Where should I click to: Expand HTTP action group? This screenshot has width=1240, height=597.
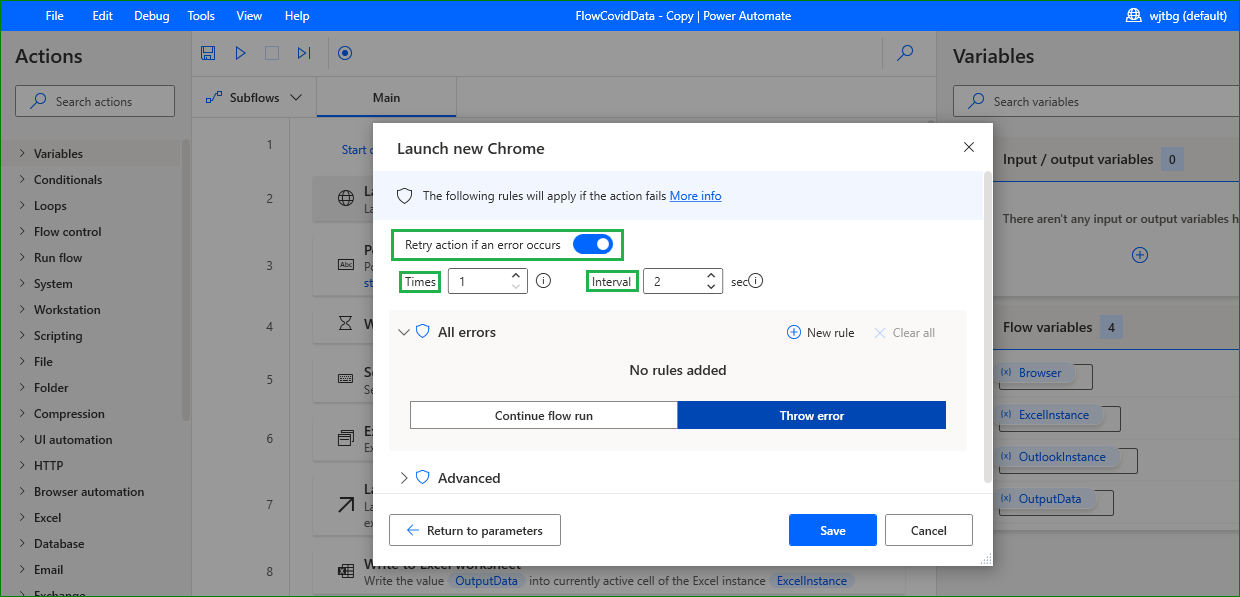pos(22,466)
